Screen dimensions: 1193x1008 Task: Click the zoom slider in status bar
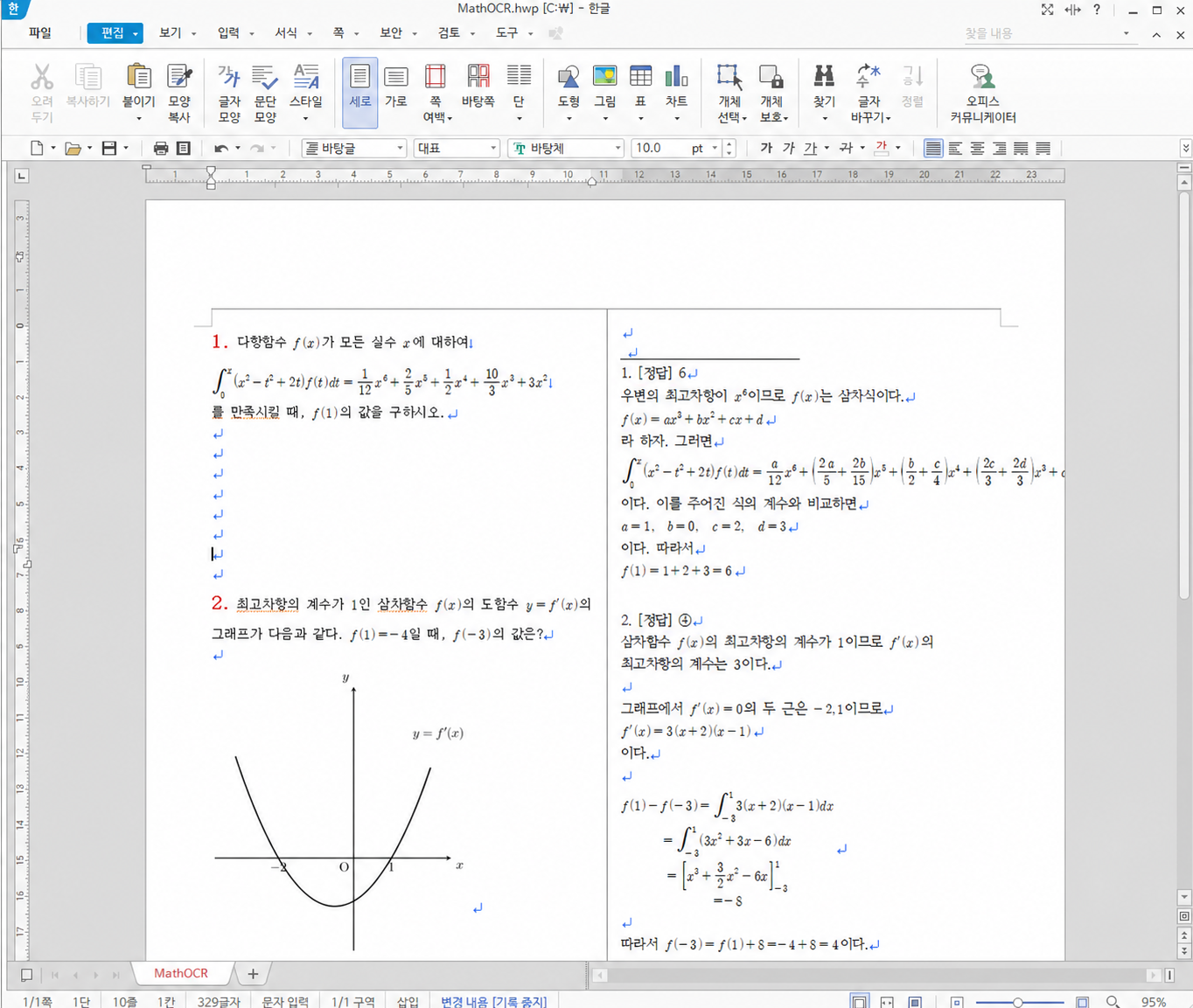(x=1019, y=1002)
